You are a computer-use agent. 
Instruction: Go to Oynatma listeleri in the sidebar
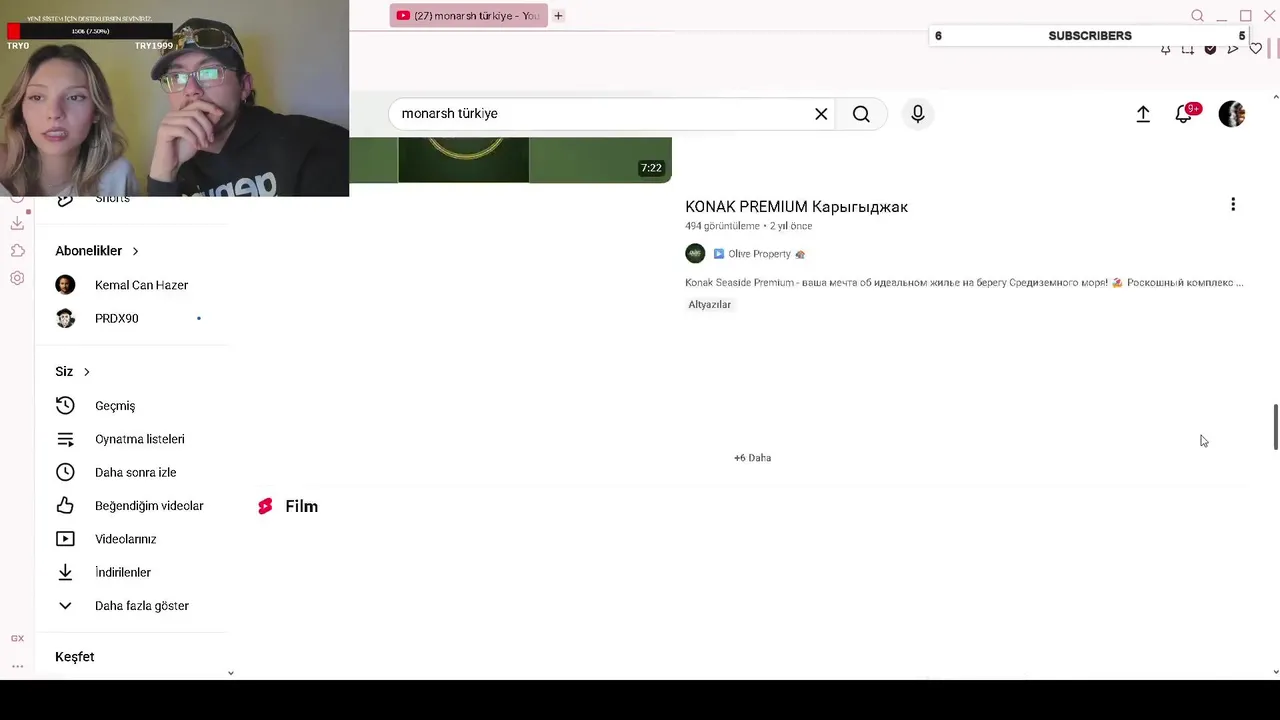coord(140,439)
